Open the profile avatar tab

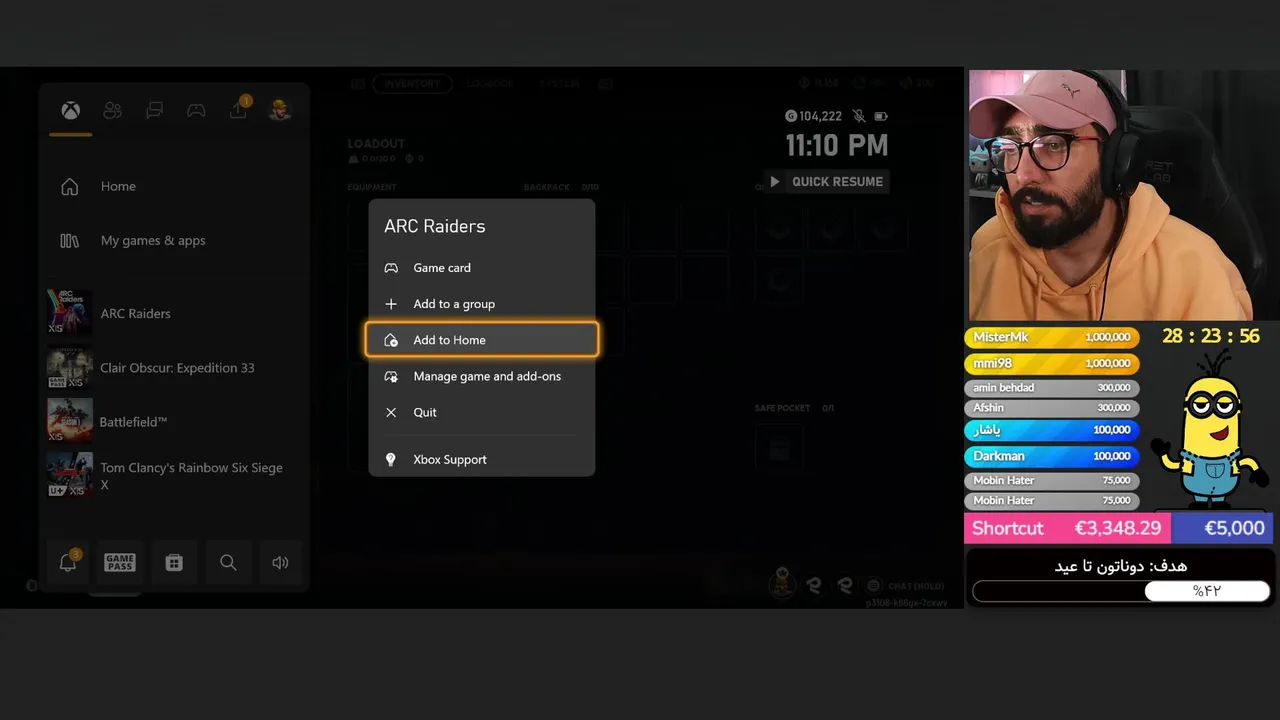[x=280, y=110]
